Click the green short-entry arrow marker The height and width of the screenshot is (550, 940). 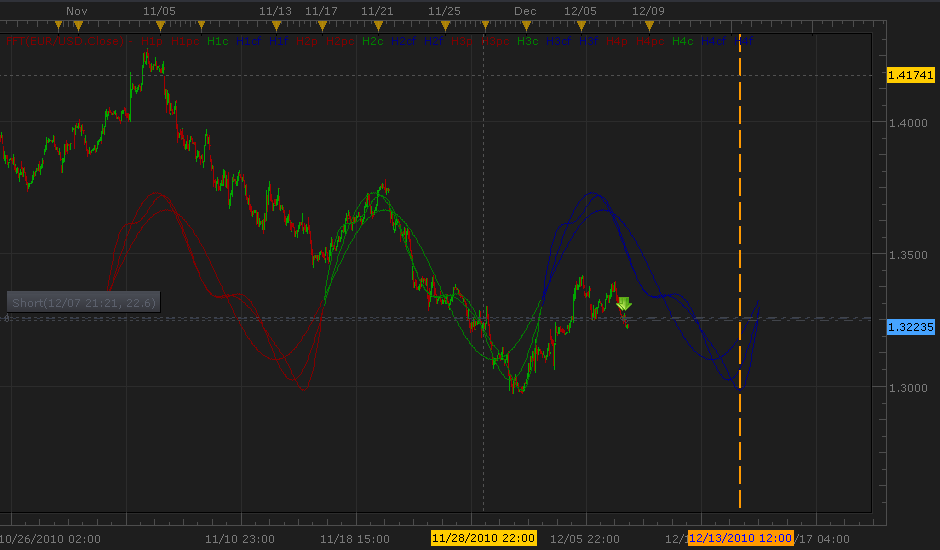click(x=623, y=304)
